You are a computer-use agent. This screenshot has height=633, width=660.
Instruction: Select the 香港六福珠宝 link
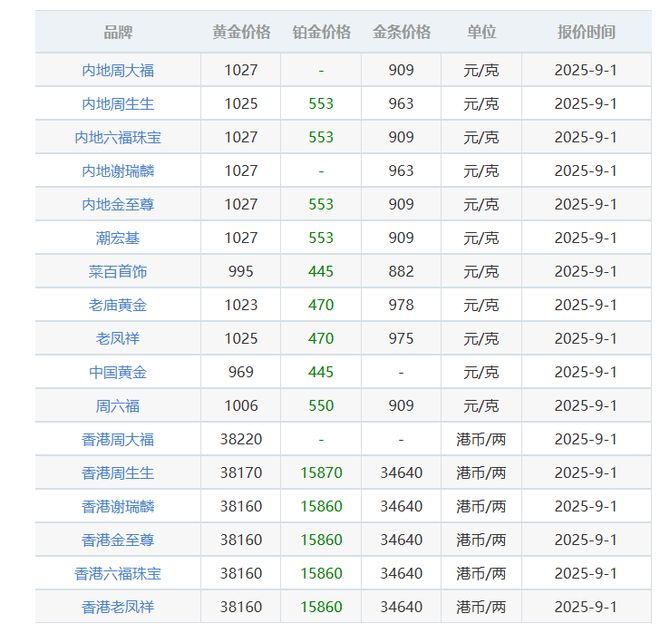tap(118, 574)
